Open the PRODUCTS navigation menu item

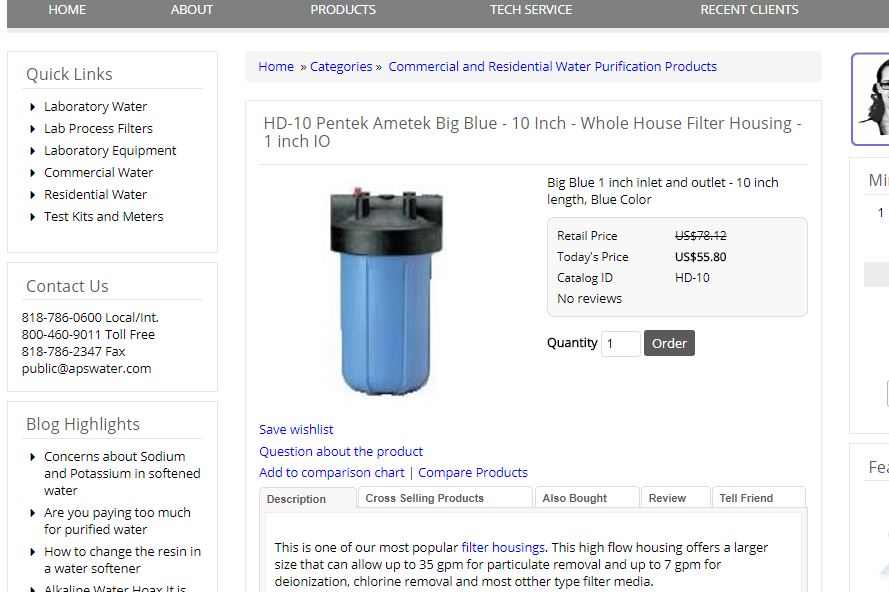343,10
